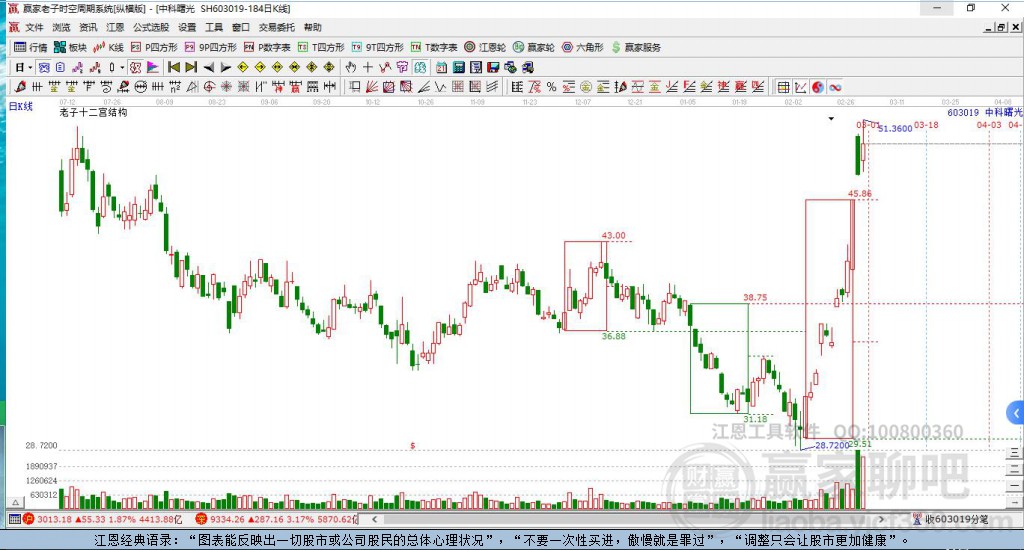This screenshot has width=1024, height=550.
Task: Toggle the highlighted chart-style icon after 日
Action: (x=44, y=67)
